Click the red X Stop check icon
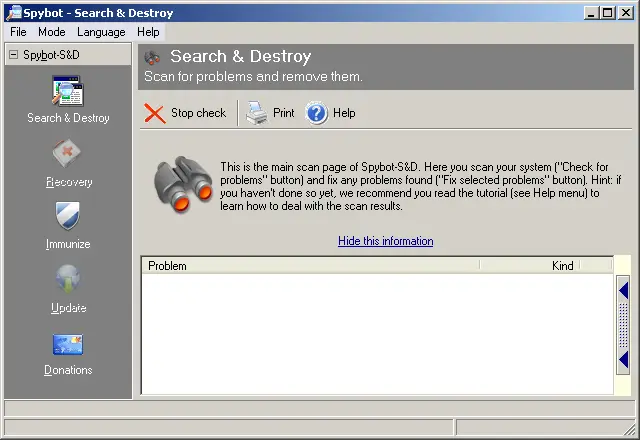 (155, 113)
